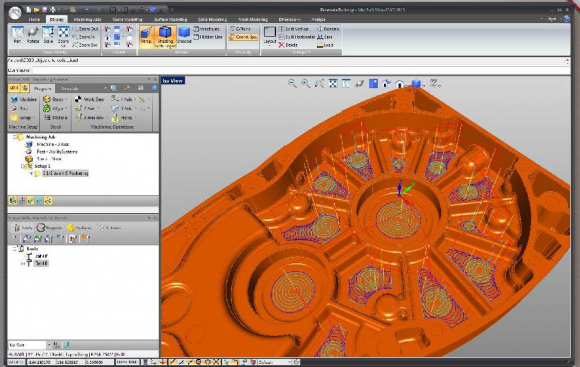
Task: Collapse the Setup 1 tree node
Action: [24, 166]
